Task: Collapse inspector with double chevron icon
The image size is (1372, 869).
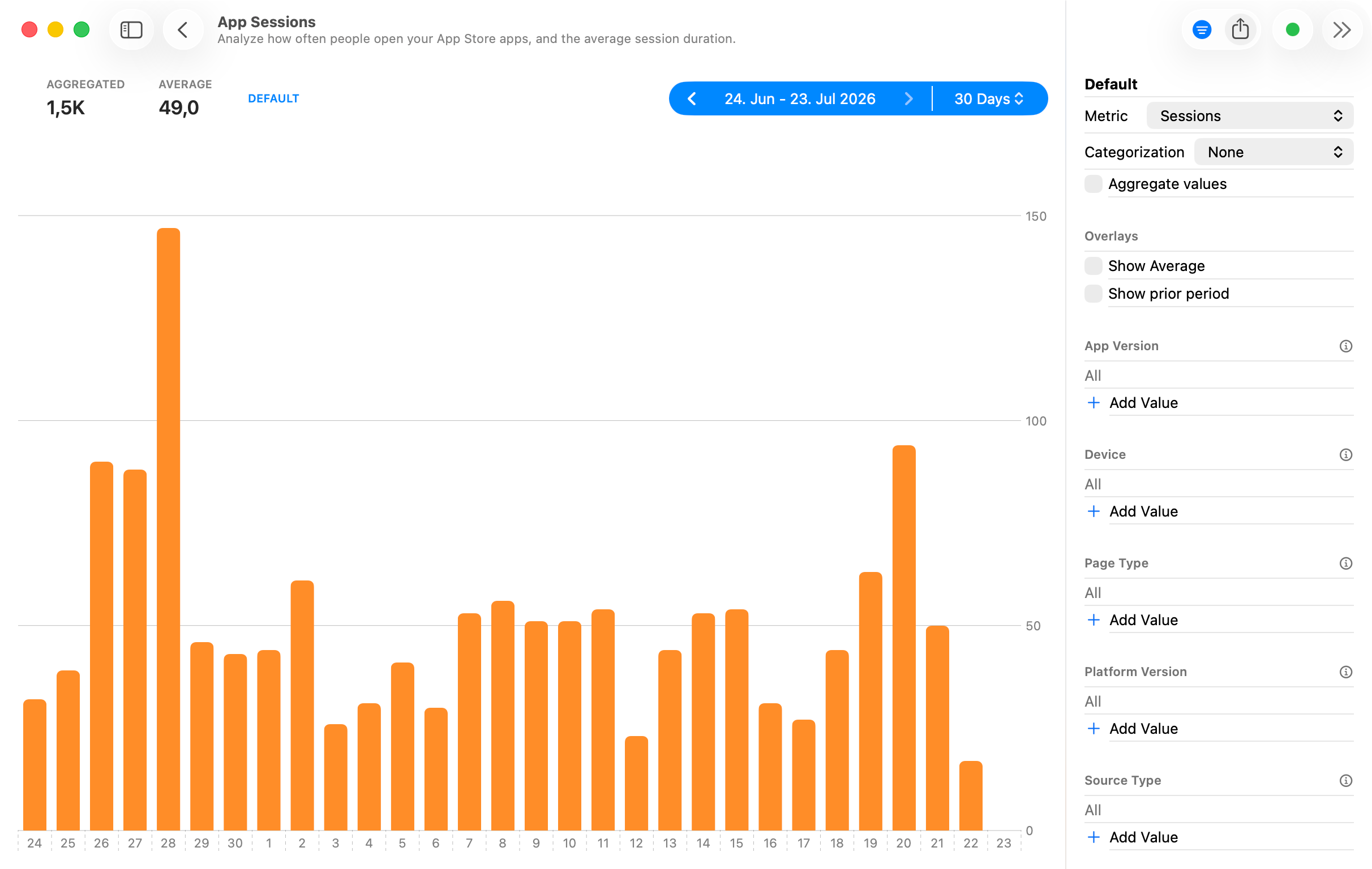Action: [1341, 29]
